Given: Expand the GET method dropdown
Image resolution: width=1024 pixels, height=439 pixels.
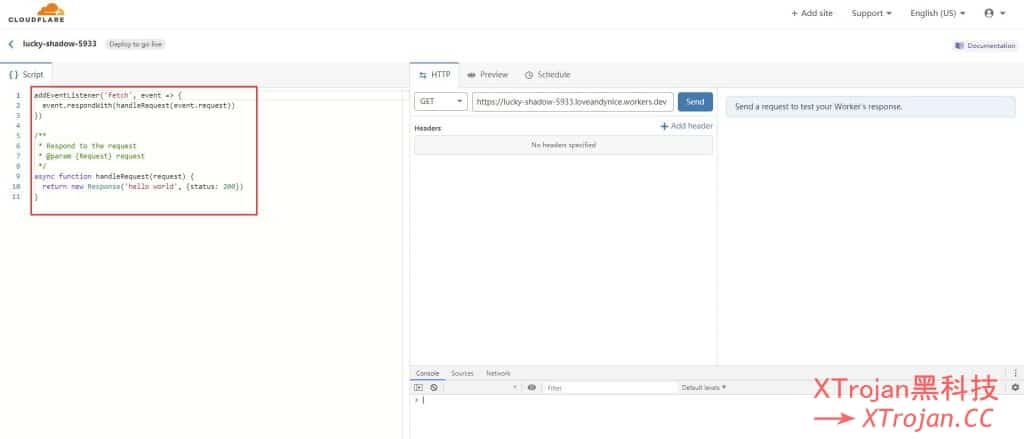Looking at the screenshot, I should point(440,101).
